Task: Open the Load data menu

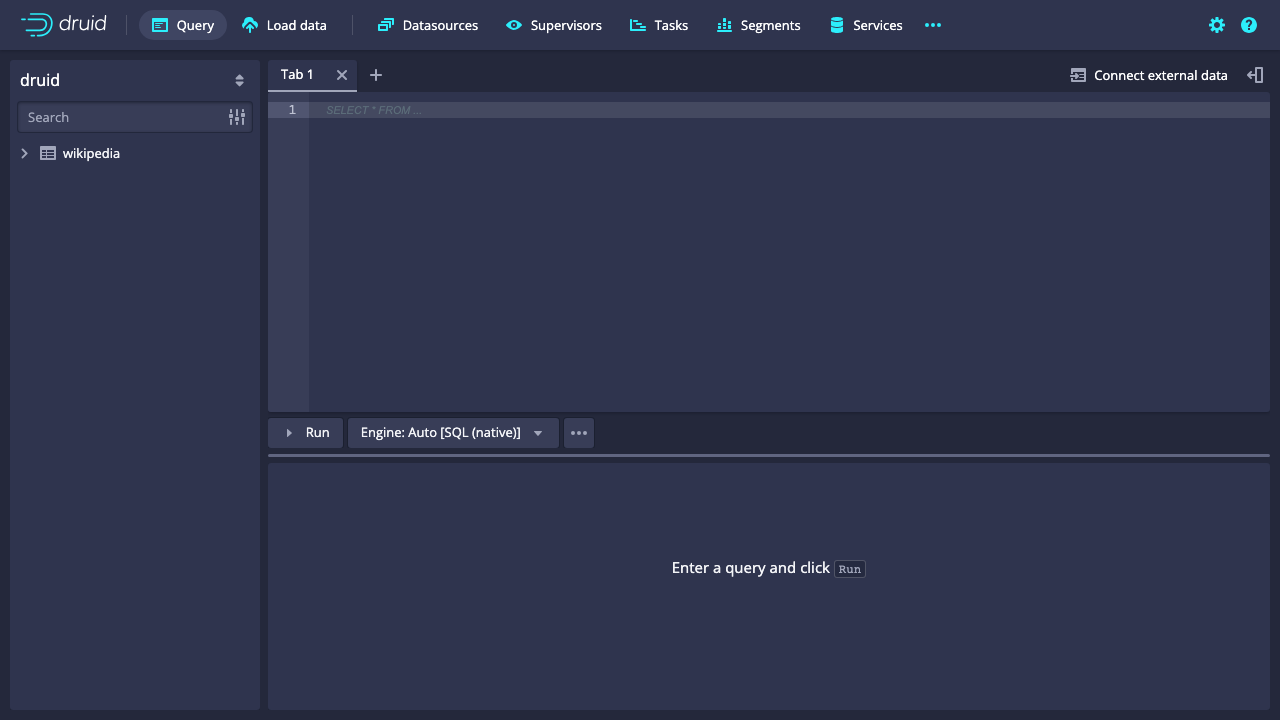Action: 285,25
